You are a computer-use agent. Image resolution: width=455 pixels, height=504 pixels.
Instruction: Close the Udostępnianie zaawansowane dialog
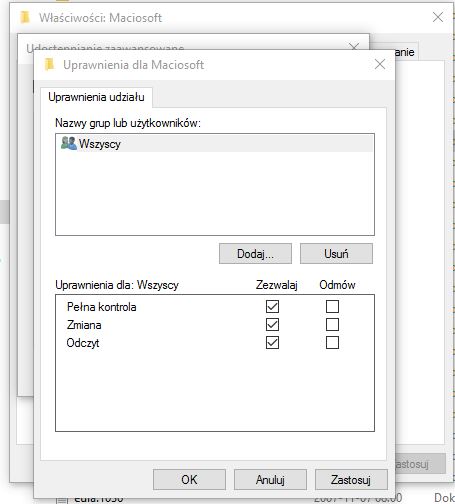click(x=354, y=46)
